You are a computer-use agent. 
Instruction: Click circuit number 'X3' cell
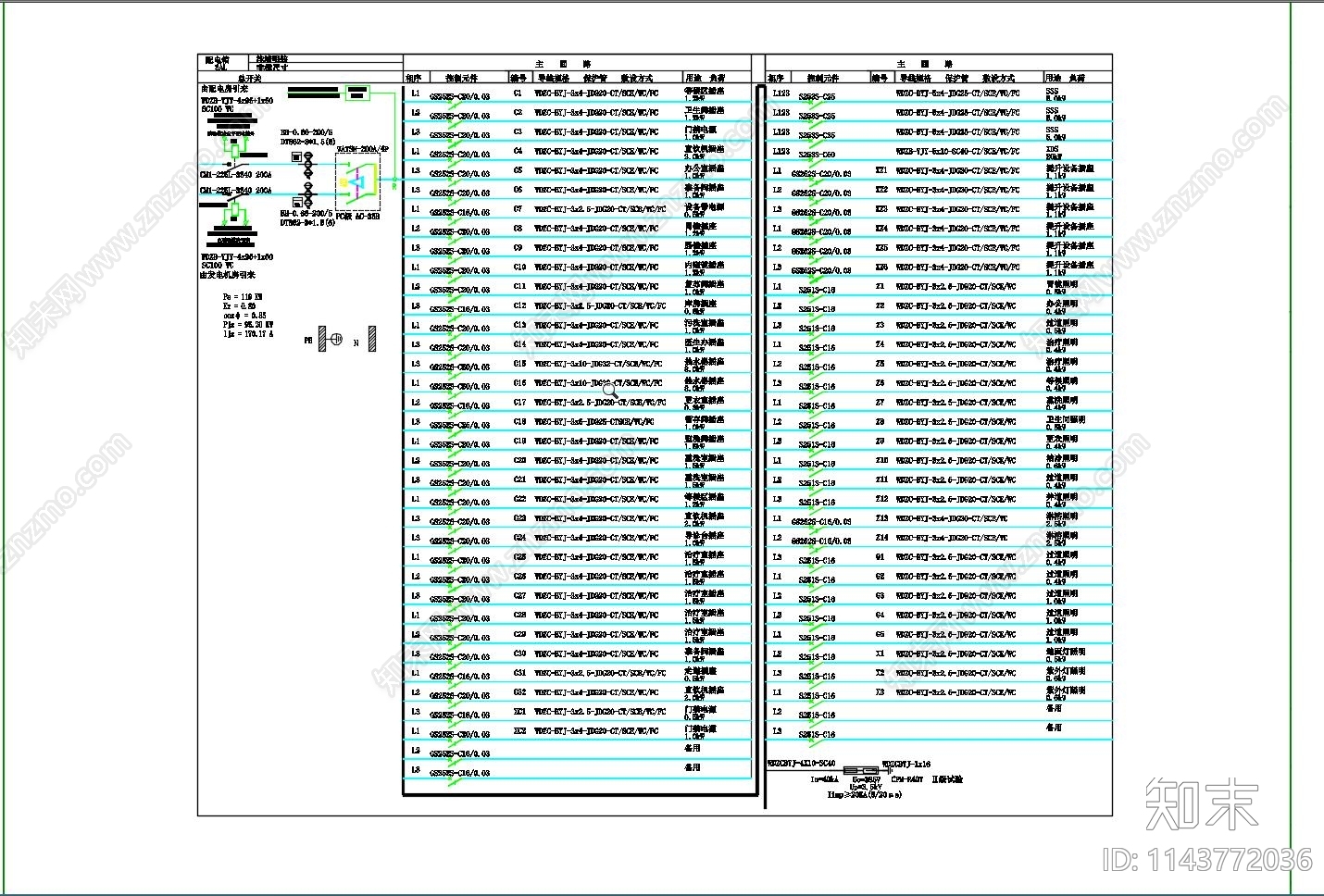[881, 691]
